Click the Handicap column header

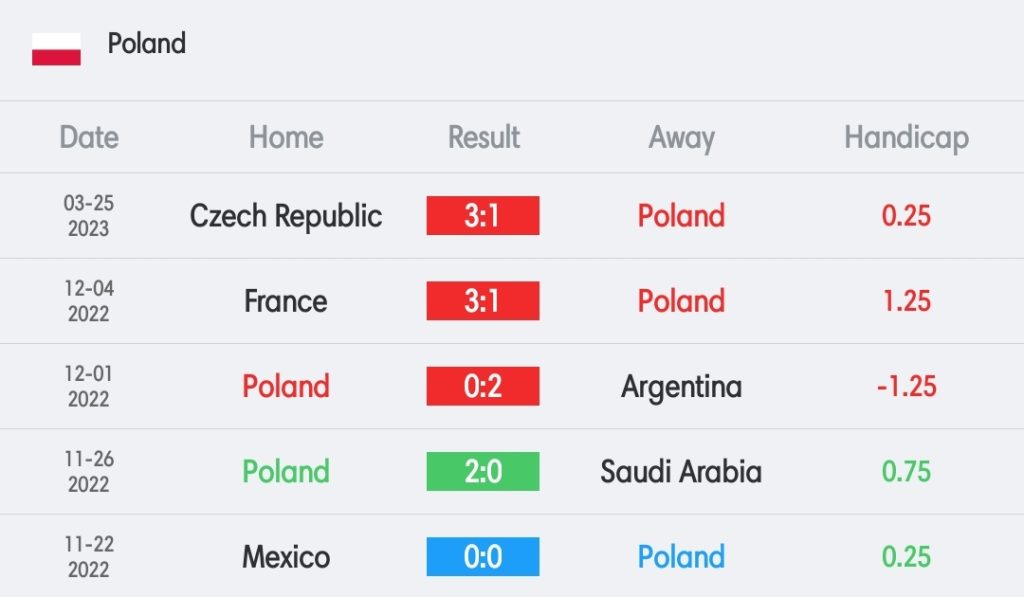(x=906, y=138)
